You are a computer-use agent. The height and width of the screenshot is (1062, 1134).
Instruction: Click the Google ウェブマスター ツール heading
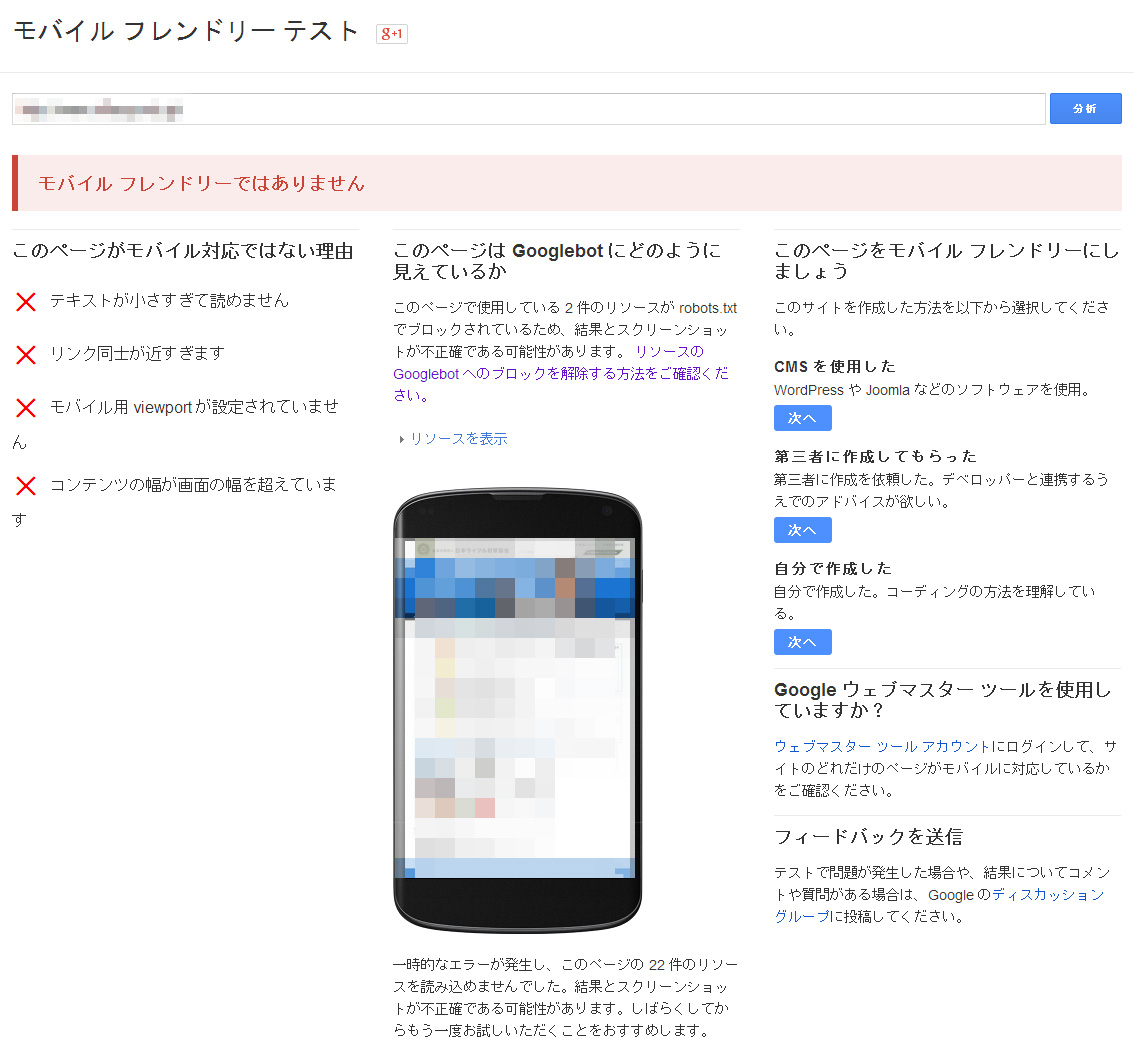pyautogui.click(x=942, y=700)
